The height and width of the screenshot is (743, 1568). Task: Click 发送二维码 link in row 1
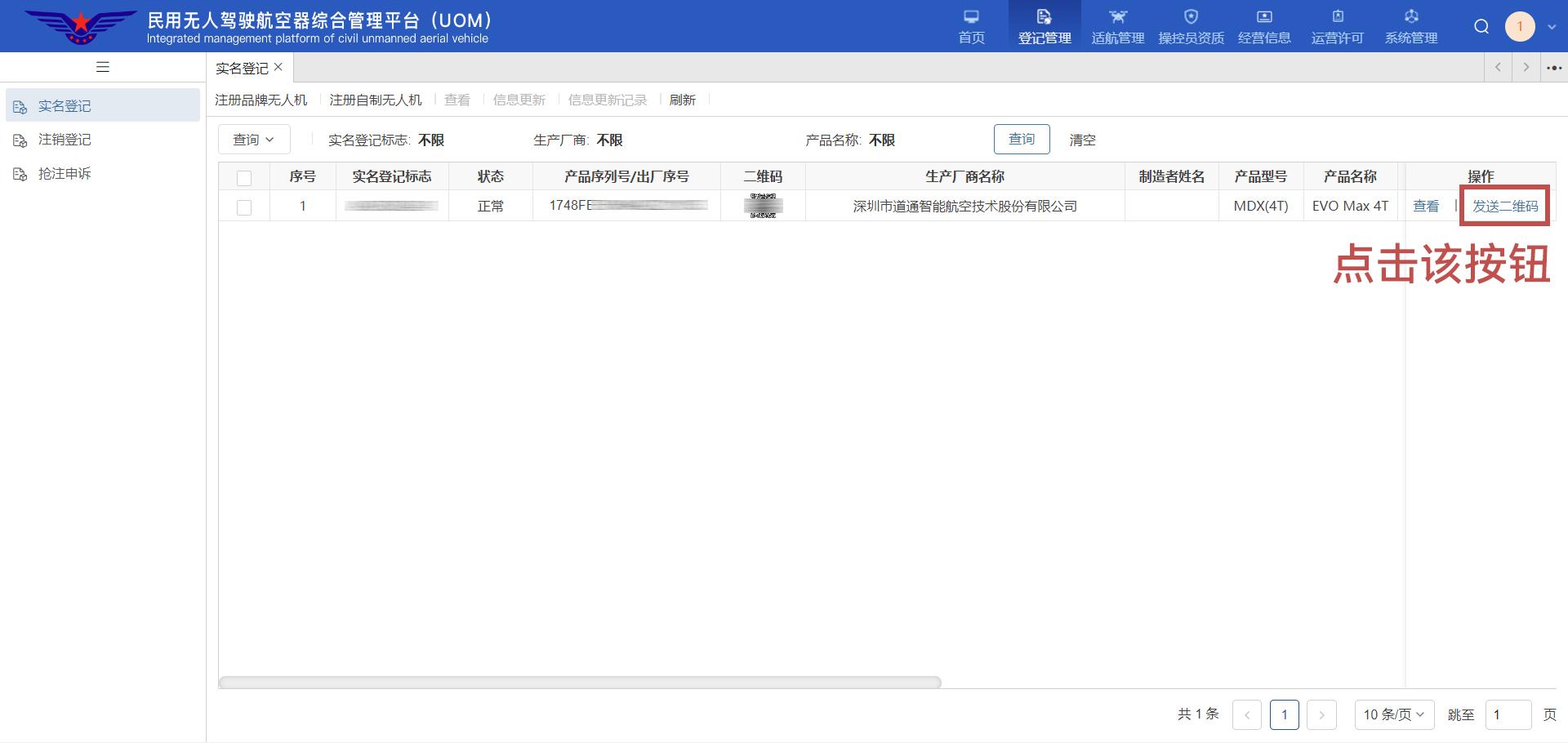coord(1504,207)
